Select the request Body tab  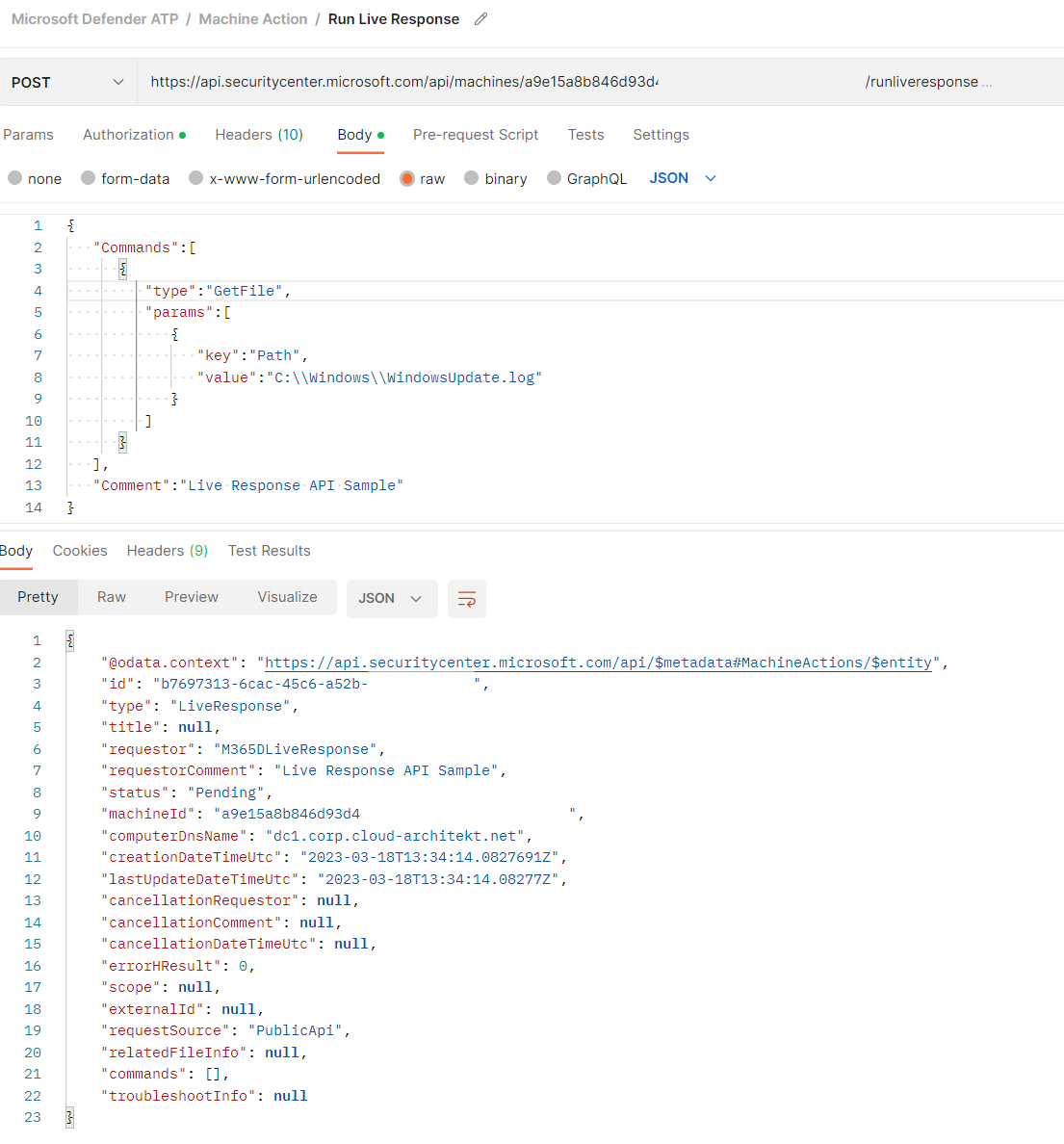(x=360, y=135)
